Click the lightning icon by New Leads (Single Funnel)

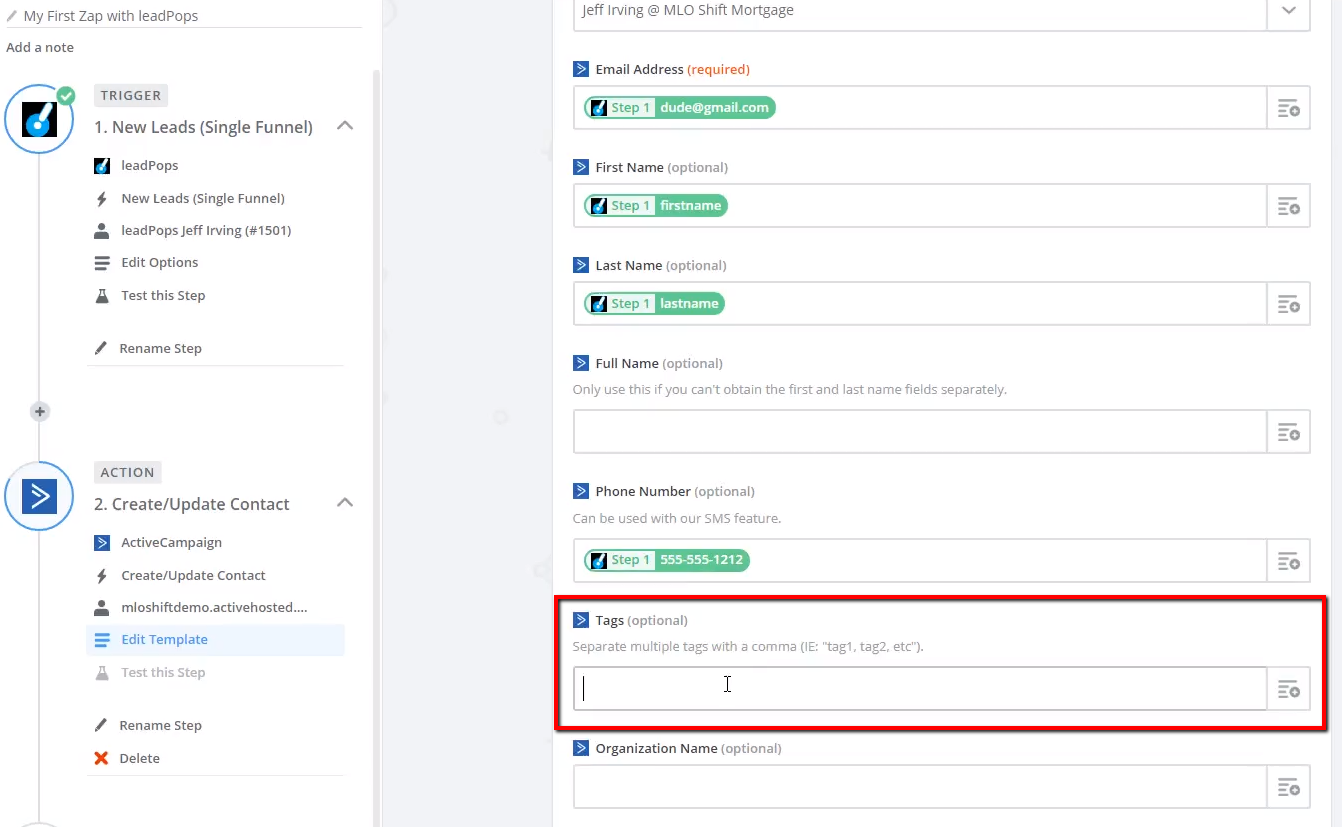pos(101,198)
